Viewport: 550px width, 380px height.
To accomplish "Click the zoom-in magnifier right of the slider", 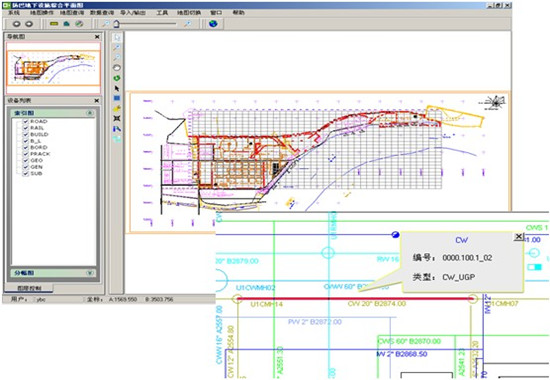I will 188,24.
